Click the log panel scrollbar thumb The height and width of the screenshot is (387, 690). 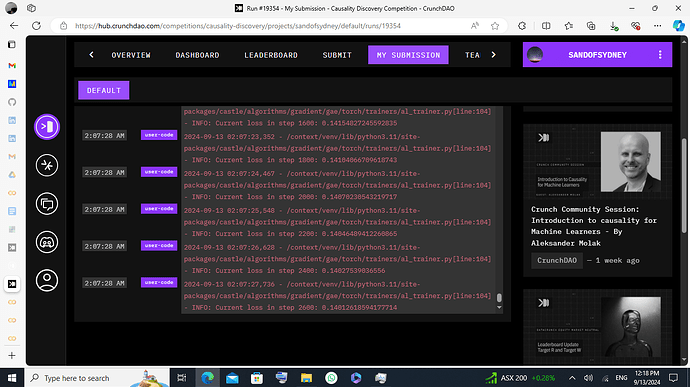point(499,298)
